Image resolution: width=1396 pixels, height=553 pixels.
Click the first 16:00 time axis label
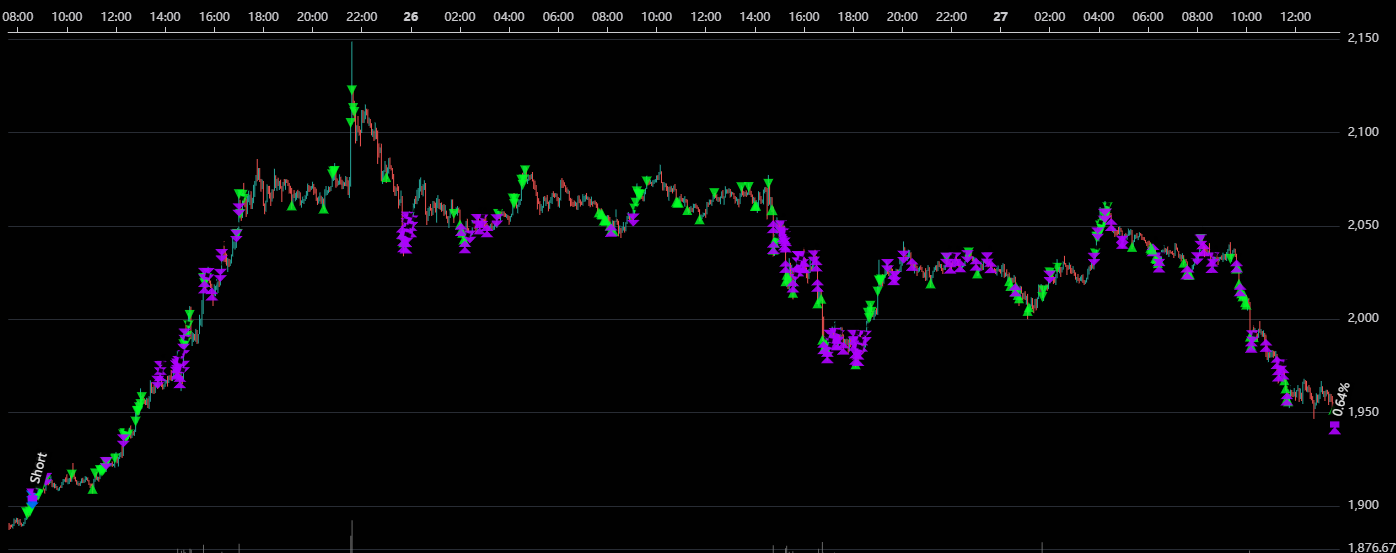click(x=214, y=17)
